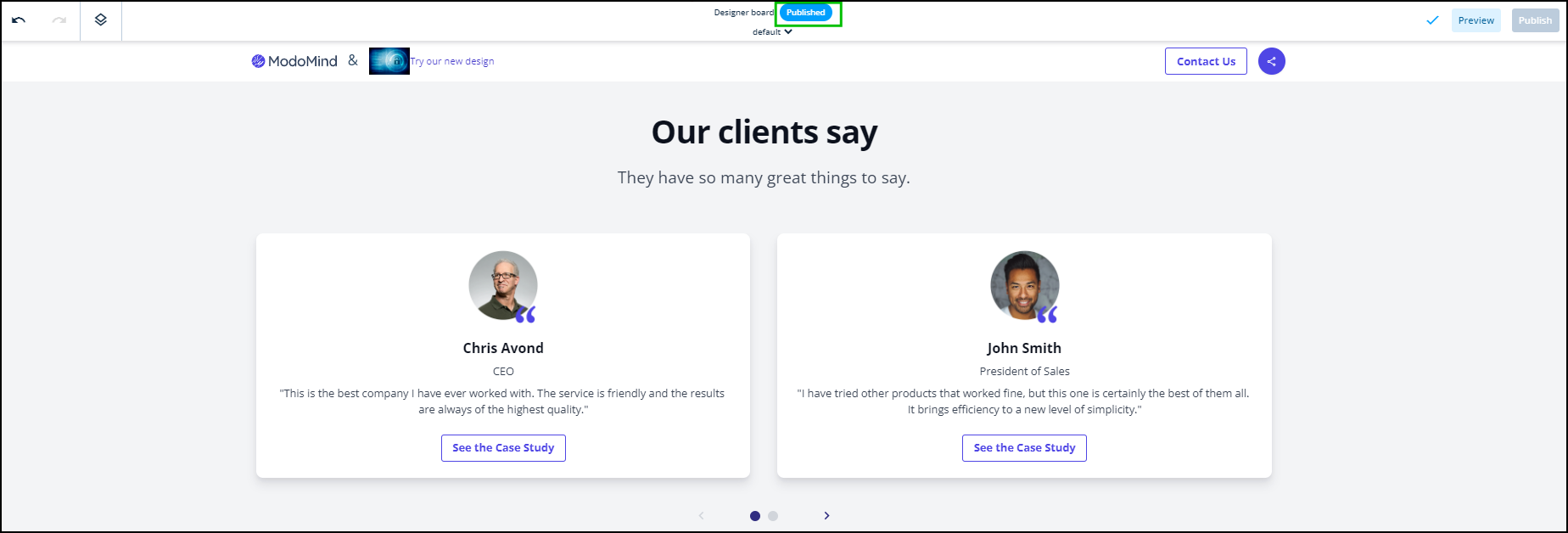This screenshot has height=533, width=1568.
Task: Click the Publish button
Action: 1535,20
